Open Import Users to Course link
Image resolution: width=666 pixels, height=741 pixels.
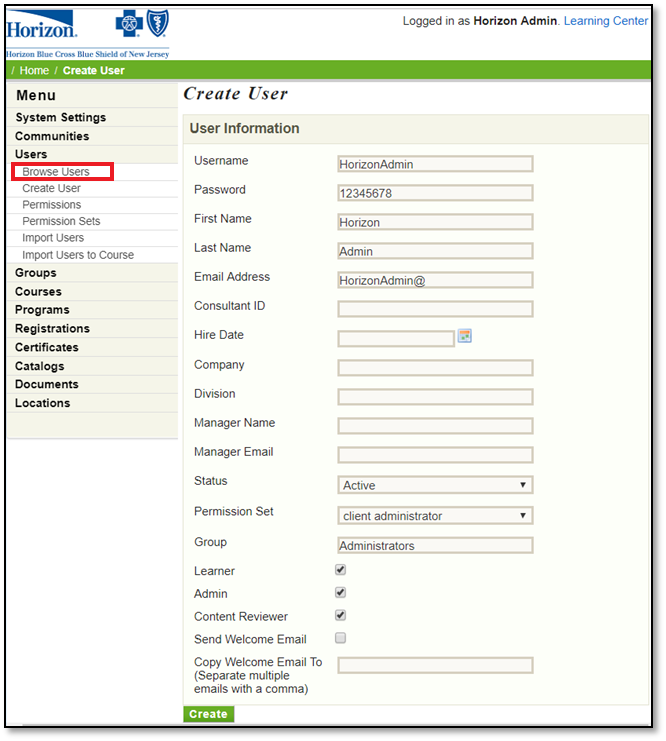pyautogui.click(x=78, y=255)
